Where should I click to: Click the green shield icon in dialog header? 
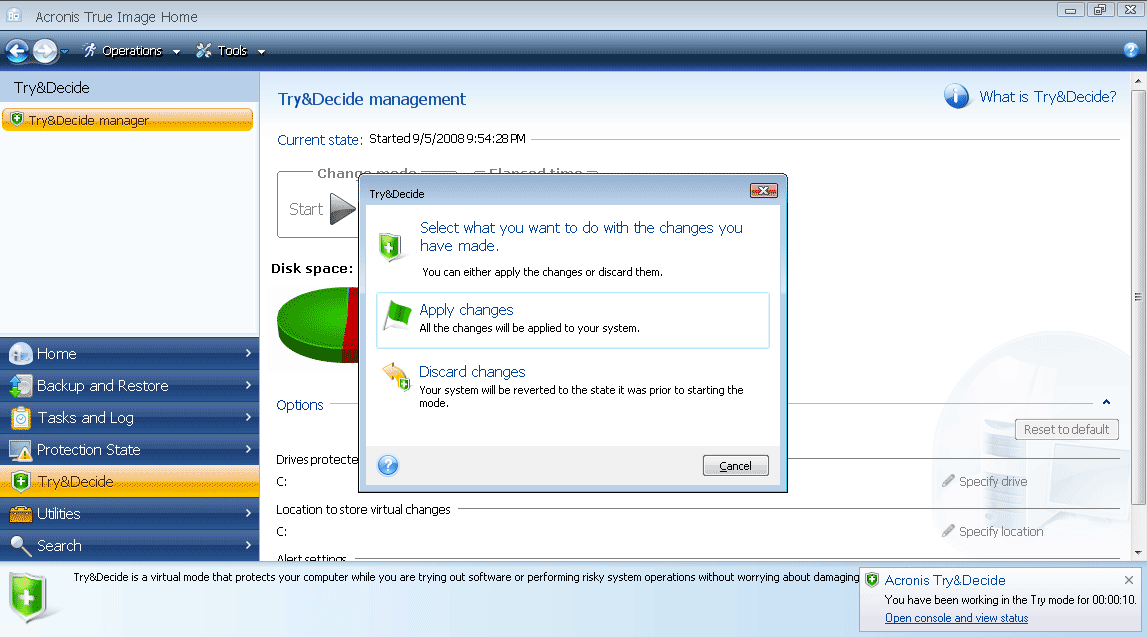[x=391, y=246]
